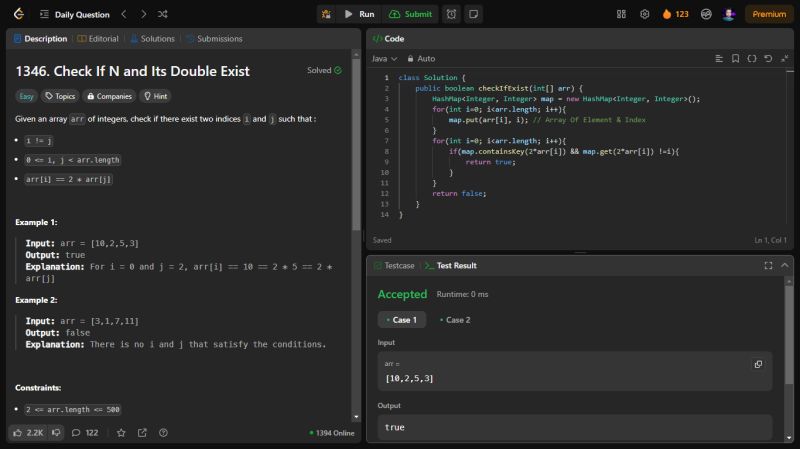Open the Java language dropdown
The image size is (800, 449).
click(384, 59)
